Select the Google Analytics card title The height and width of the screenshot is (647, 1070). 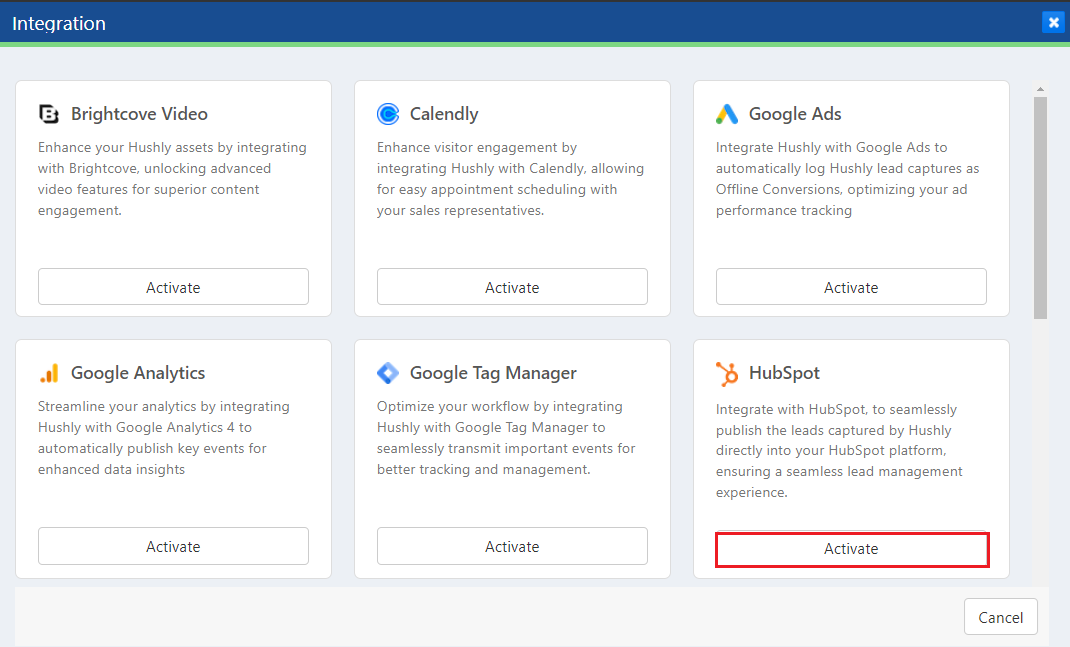pyautogui.click(x=138, y=373)
